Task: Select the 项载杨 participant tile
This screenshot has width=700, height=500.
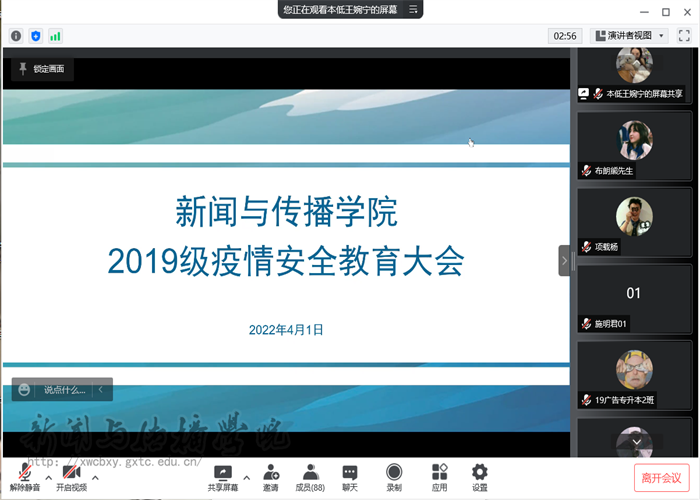Action: pyautogui.click(x=634, y=222)
